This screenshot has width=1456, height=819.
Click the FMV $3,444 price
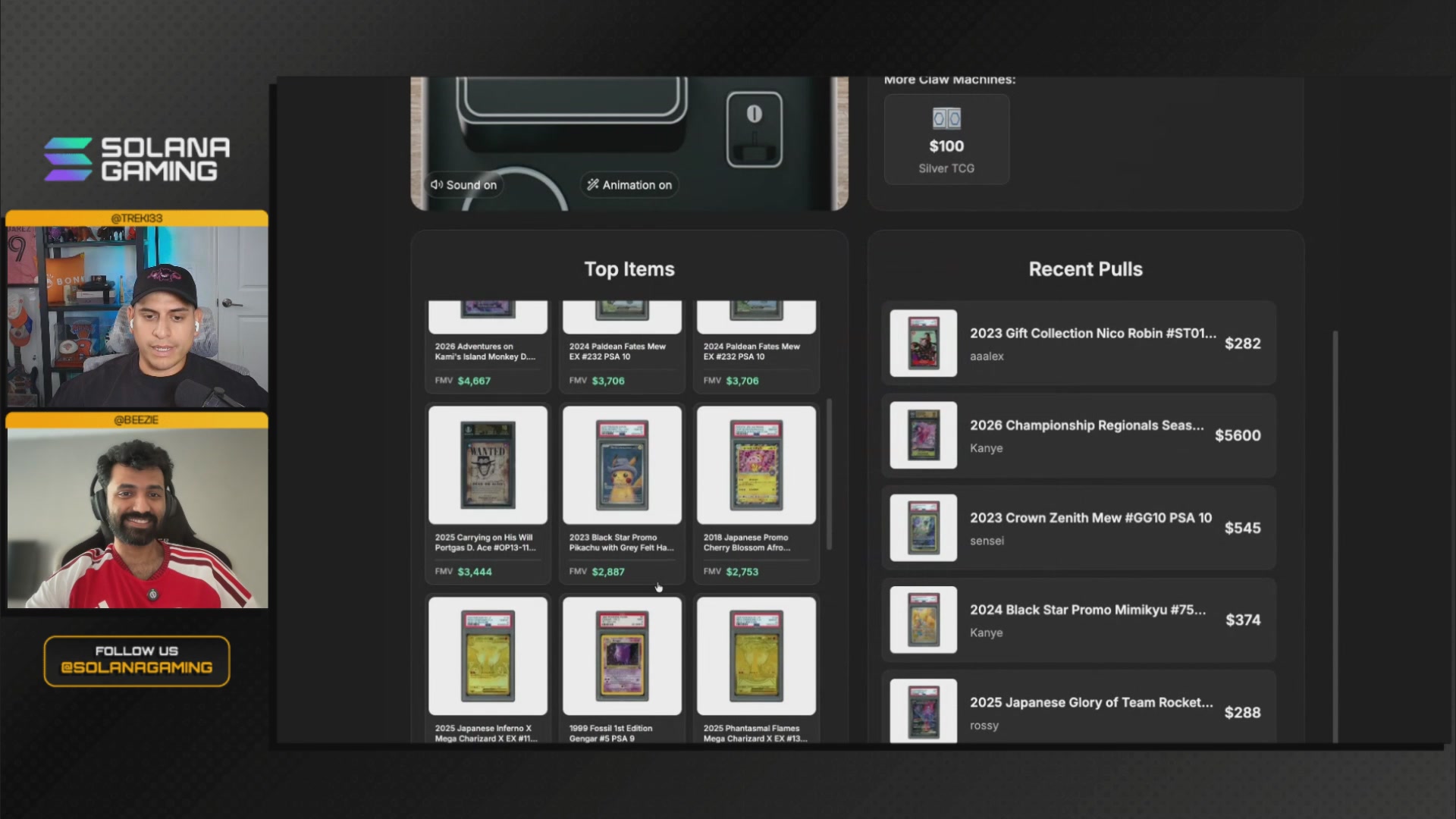[x=463, y=572]
